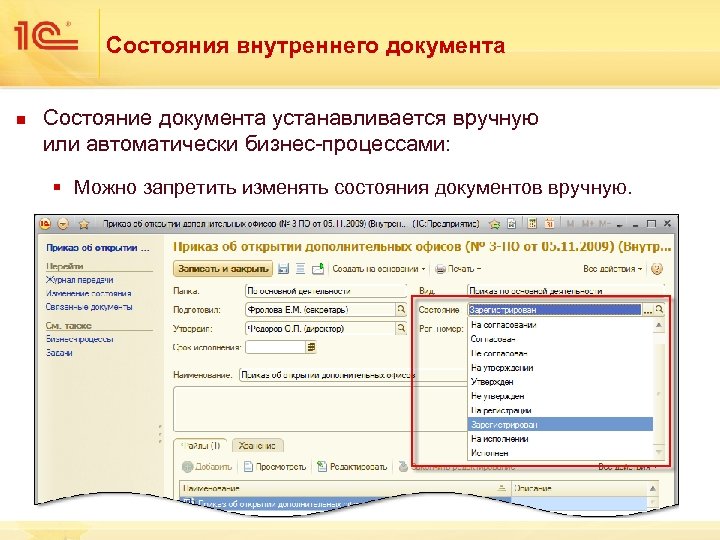Click the 'Утвердил' field with Федоров С.П.
720x540 pixels.
click(x=320, y=328)
